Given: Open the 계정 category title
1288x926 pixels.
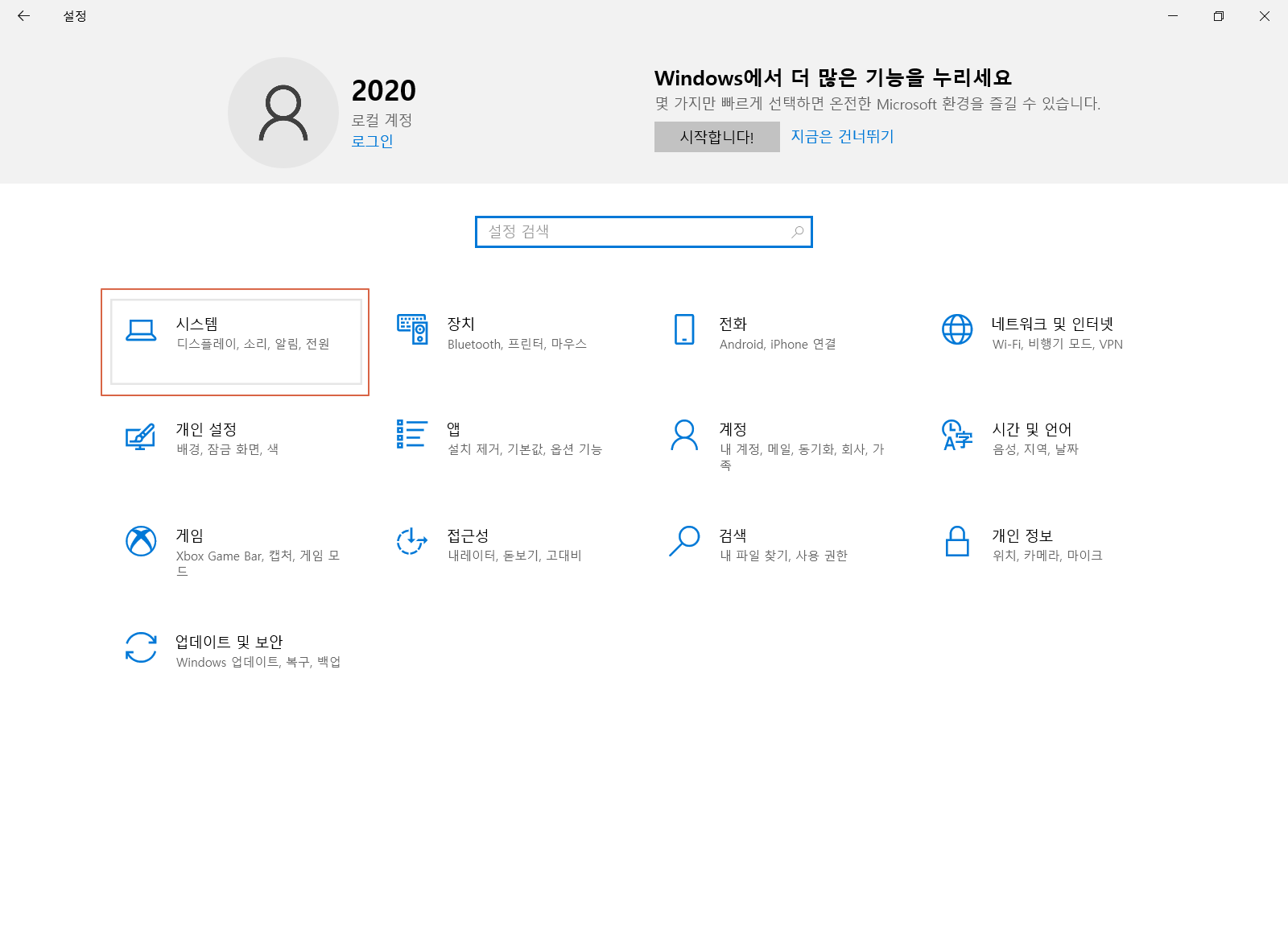Looking at the screenshot, I should click(x=733, y=429).
